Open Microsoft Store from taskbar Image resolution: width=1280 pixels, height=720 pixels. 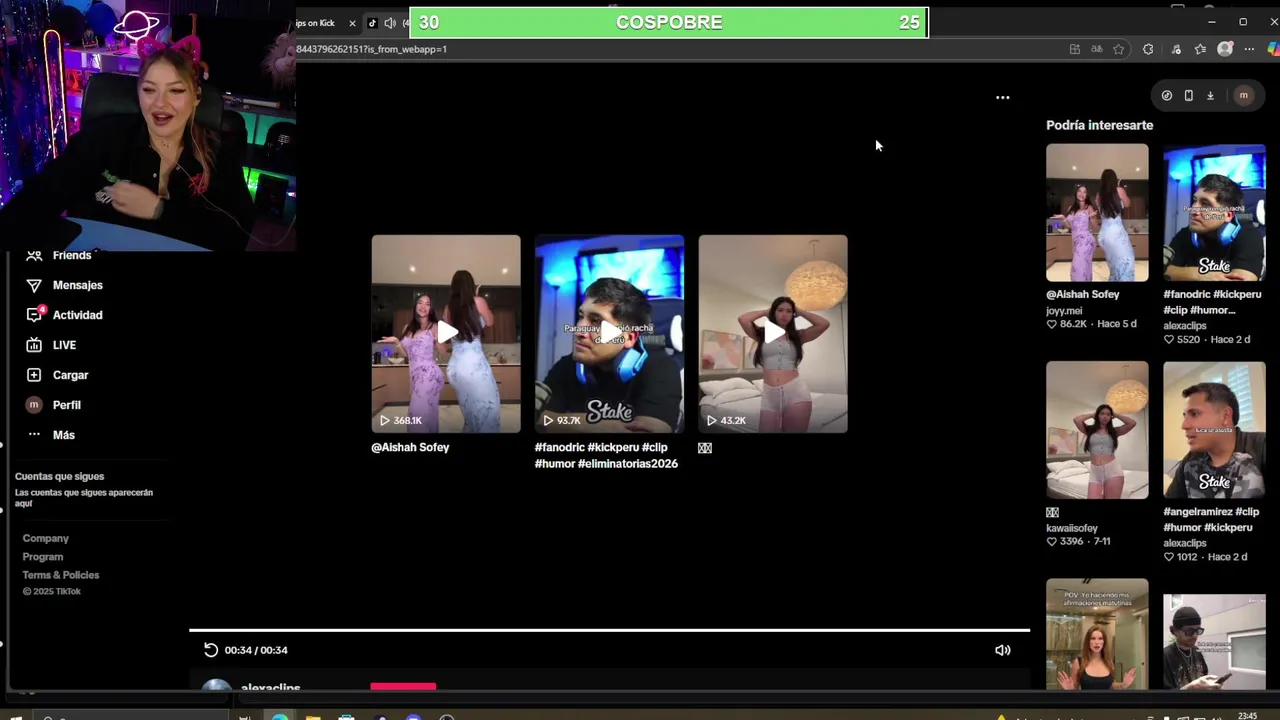pos(346,717)
